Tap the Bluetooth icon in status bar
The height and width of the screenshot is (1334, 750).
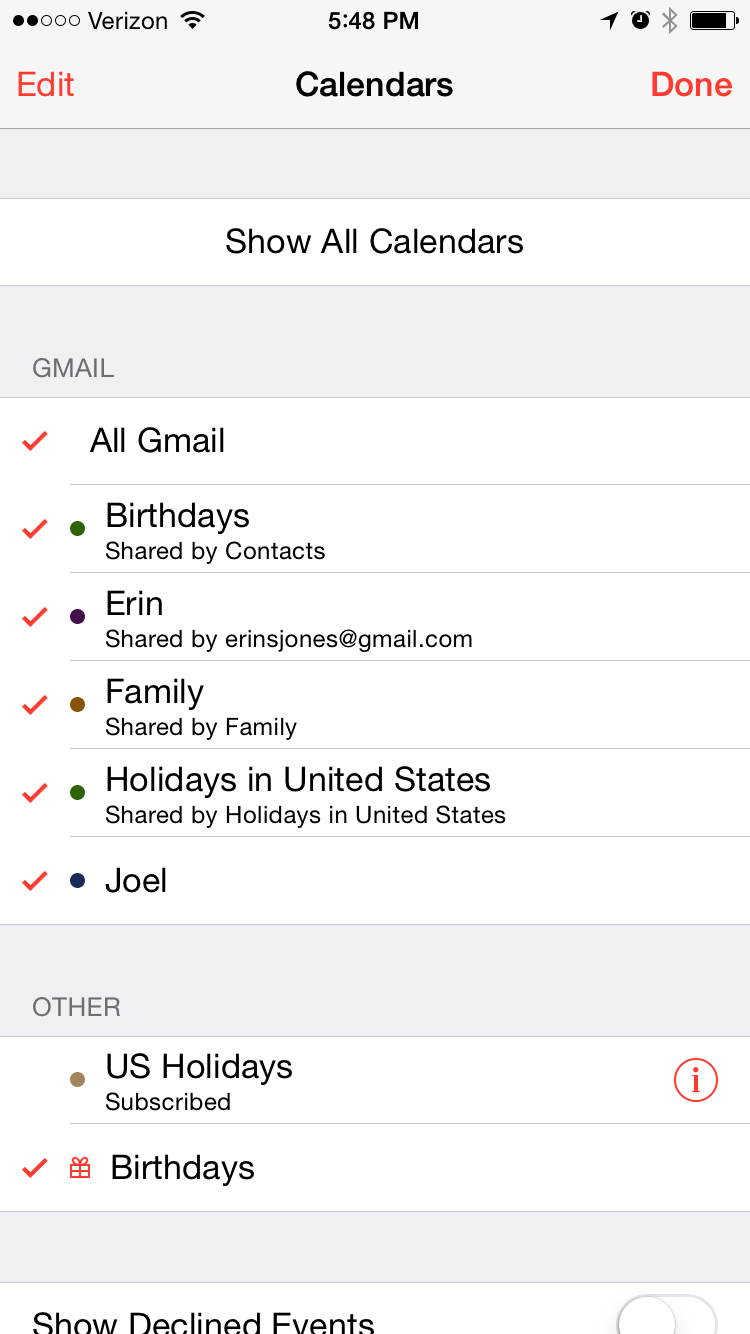670,20
